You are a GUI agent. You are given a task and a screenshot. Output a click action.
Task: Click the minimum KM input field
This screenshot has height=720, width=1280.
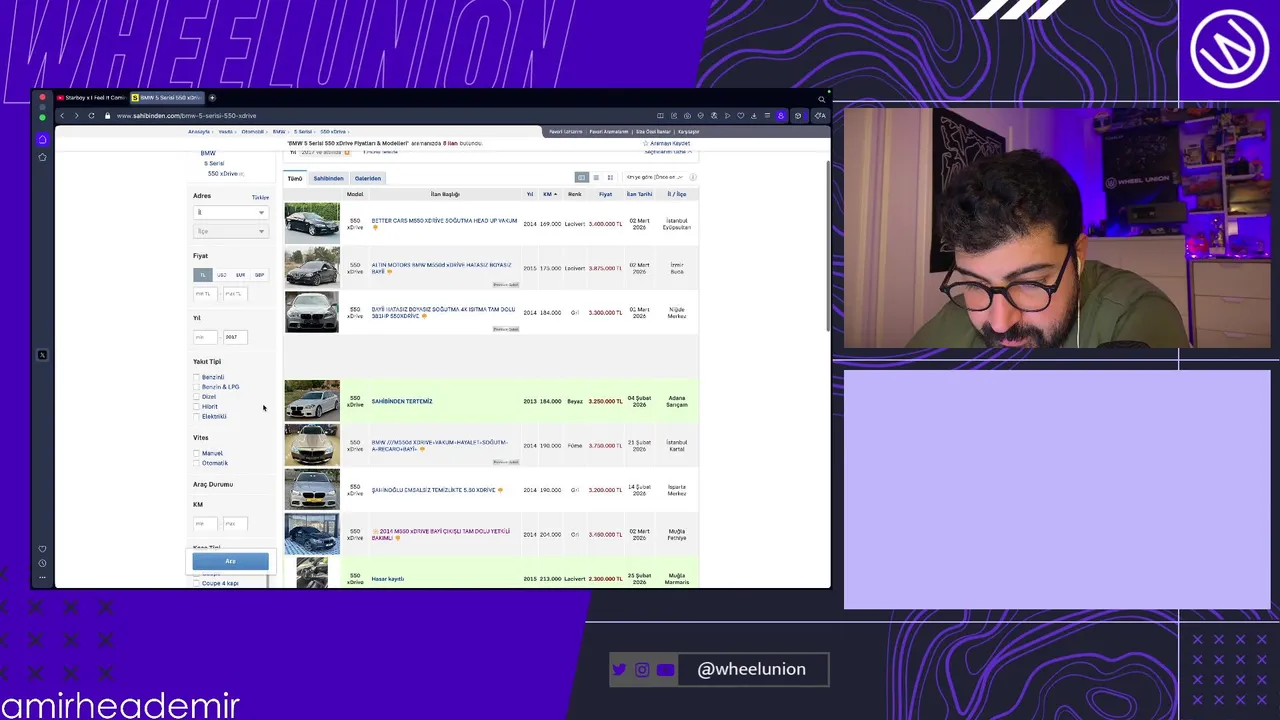[x=204, y=524]
